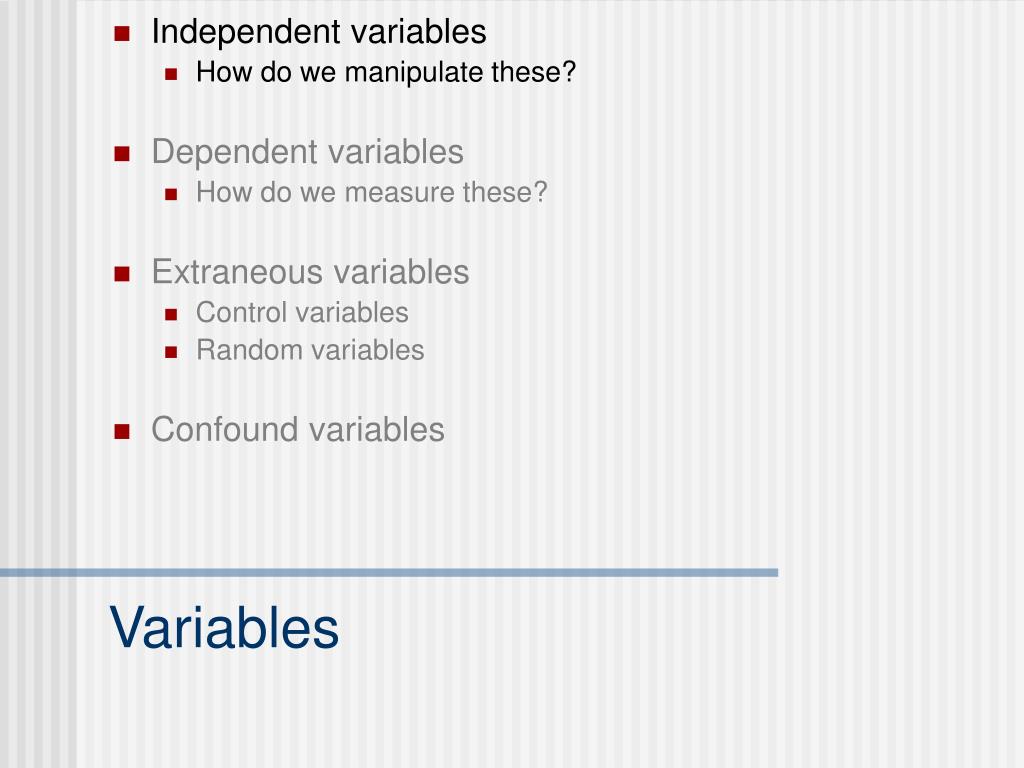Click the small bullet before Control variables
Screen dimensions: 1024x768
tap(171, 315)
